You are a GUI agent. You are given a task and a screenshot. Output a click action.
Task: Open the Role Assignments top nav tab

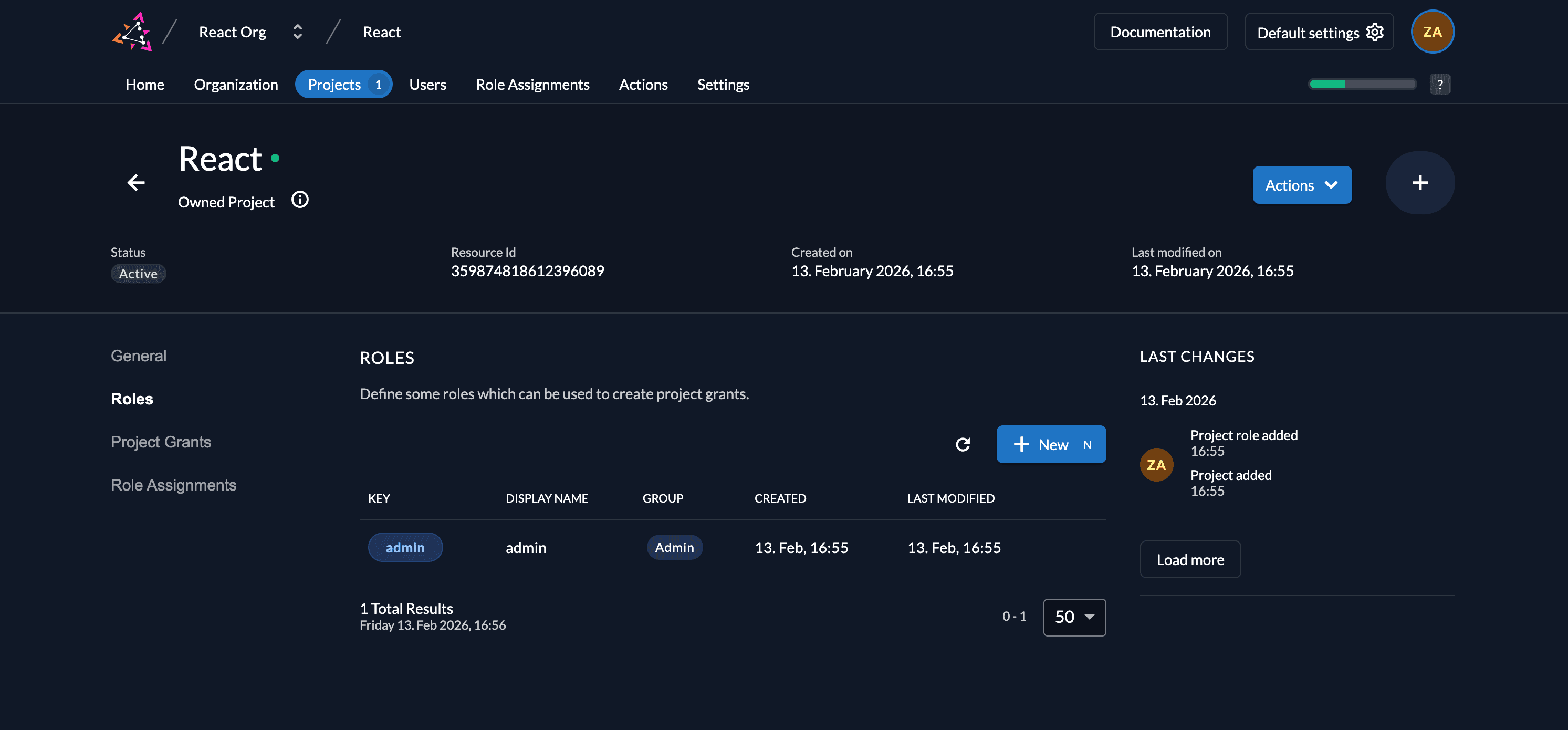click(532, 85)
